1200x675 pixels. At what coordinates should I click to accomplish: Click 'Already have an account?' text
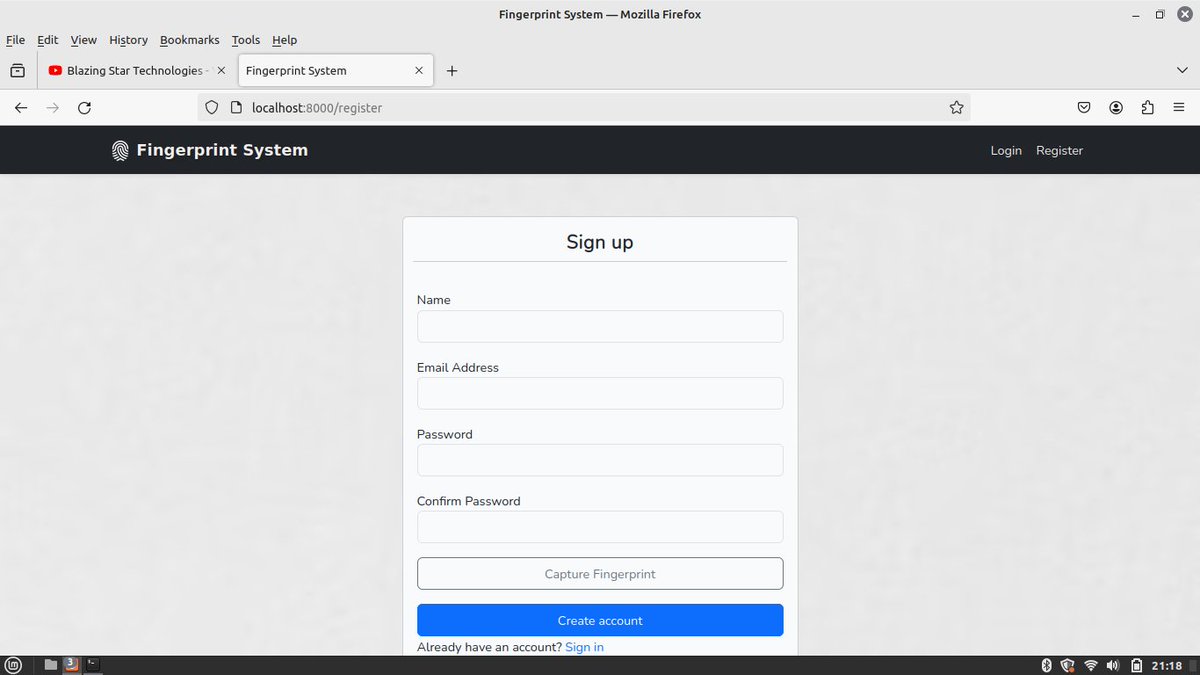(x=489, y=647)
